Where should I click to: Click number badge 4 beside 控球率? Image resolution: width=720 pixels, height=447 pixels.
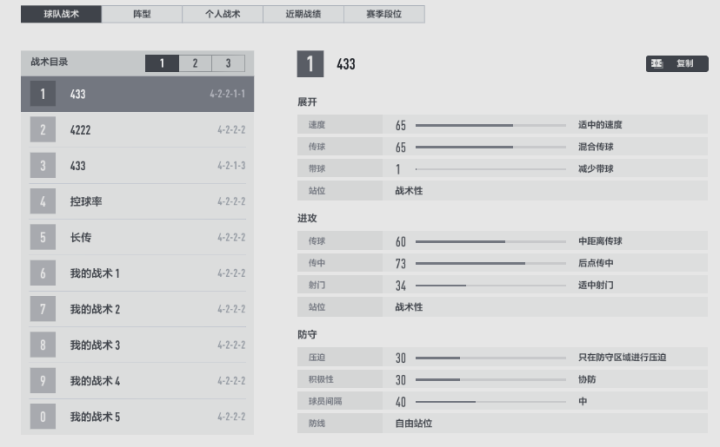(42, 202)
